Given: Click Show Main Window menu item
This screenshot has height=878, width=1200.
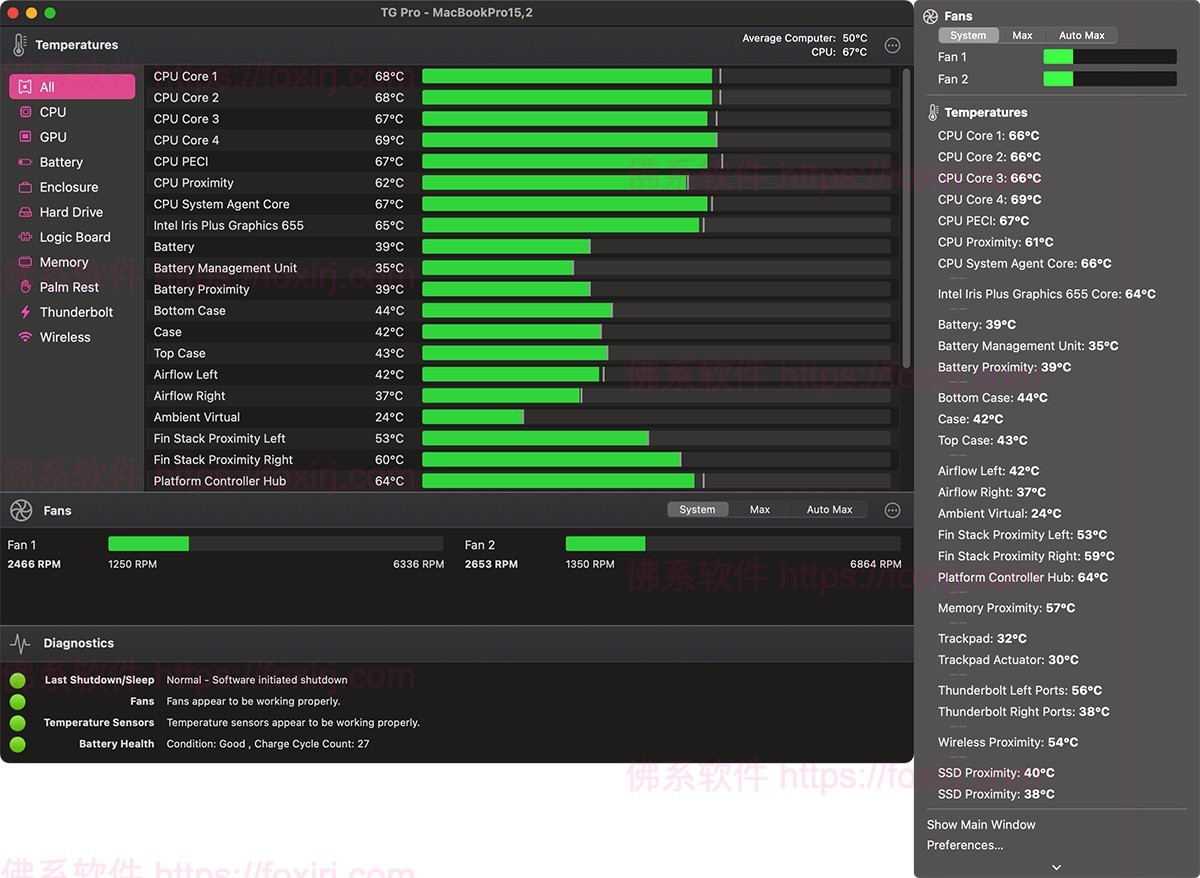Looking at the screenshot, I should click(980, 825).
